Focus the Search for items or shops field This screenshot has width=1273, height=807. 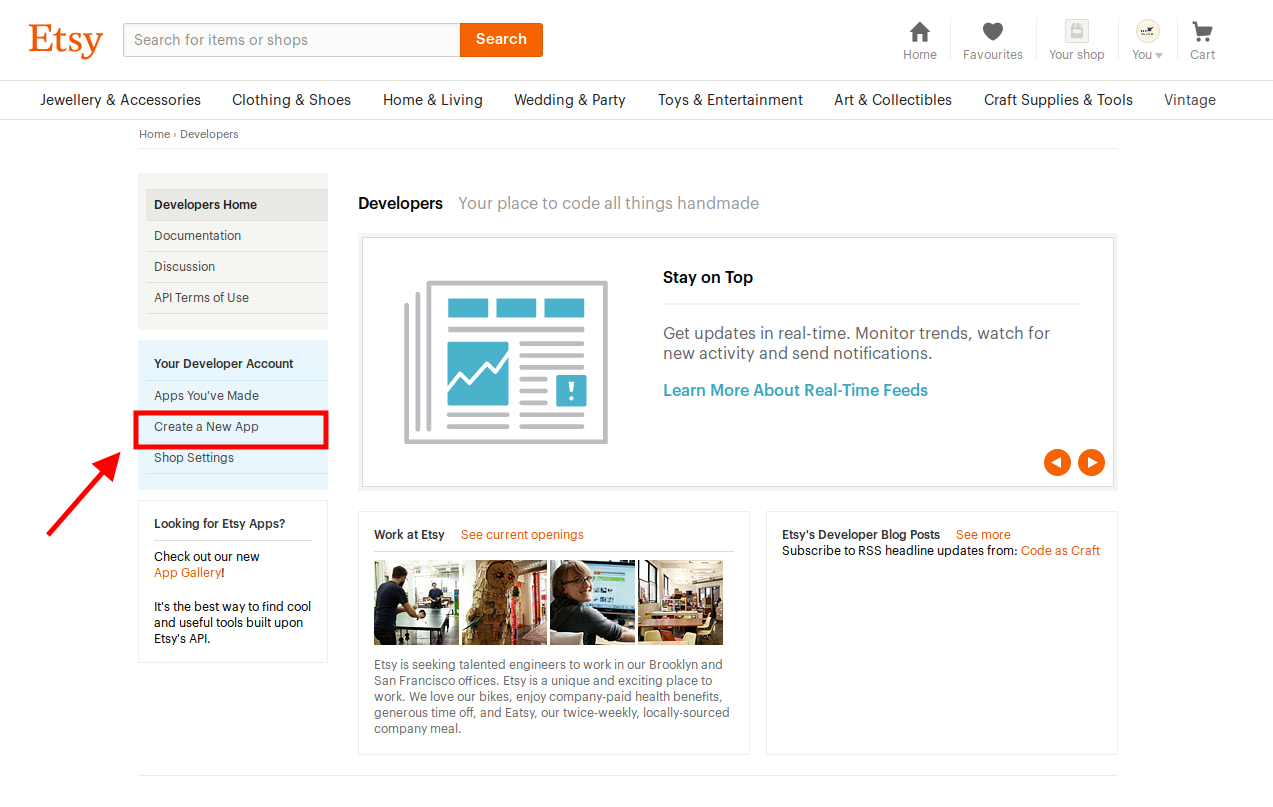coord(292,40)
